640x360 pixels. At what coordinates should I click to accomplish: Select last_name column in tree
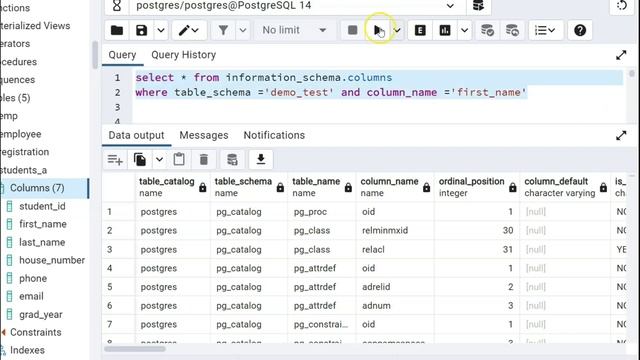[42, 242]
